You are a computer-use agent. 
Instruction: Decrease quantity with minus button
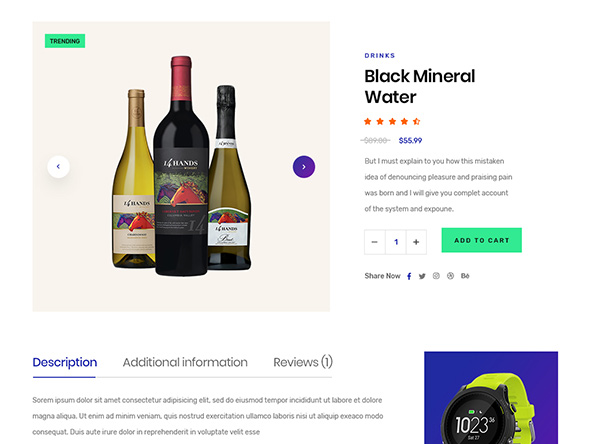(375, 241)
